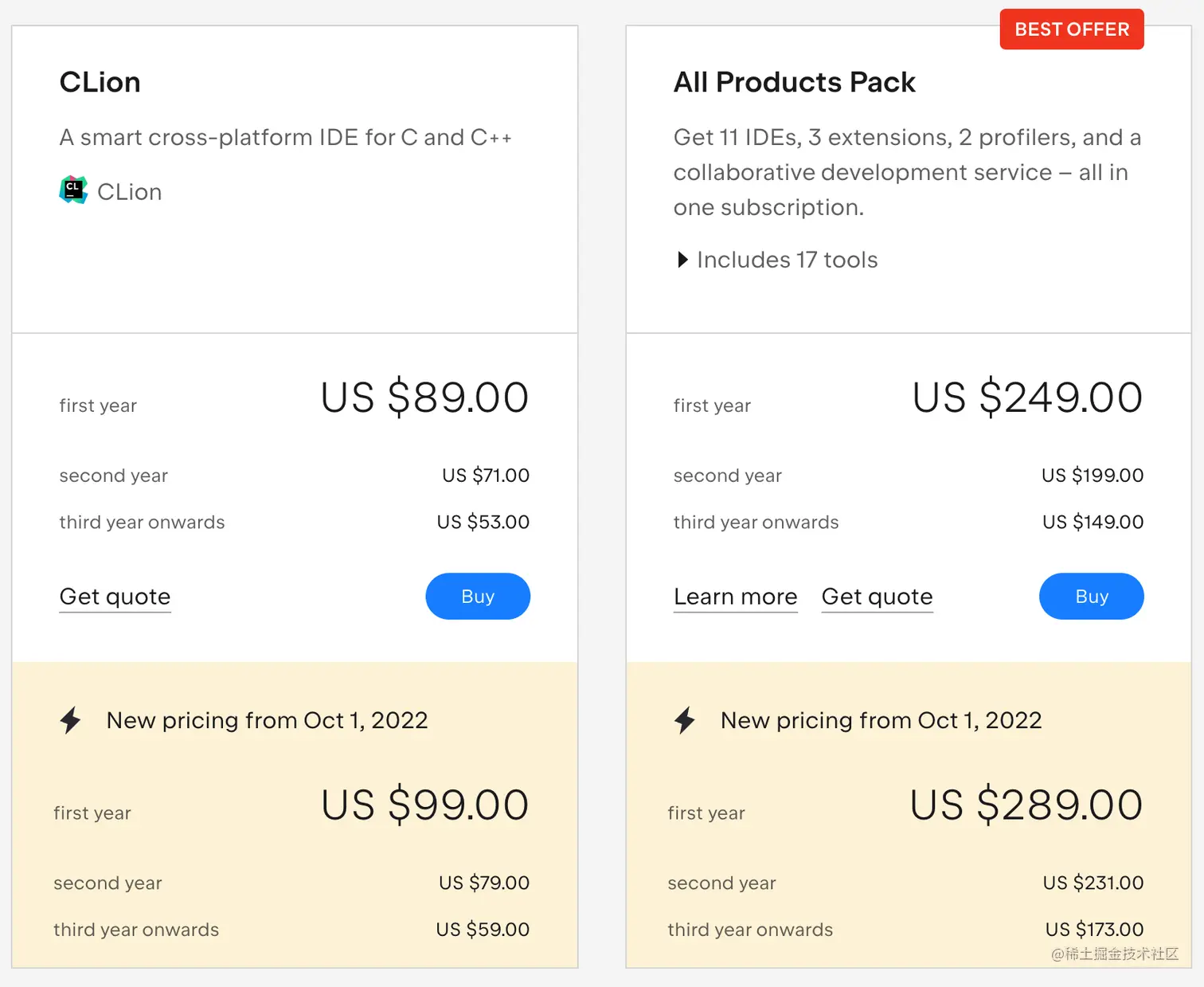Click the CLion label beside the logo

[130, 192]
